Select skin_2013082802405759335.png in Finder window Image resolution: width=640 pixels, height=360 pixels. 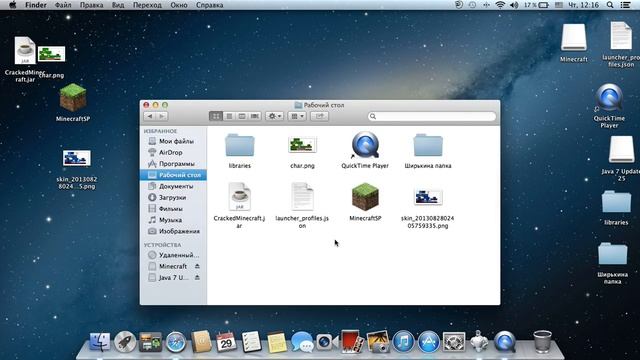[428, 197]
